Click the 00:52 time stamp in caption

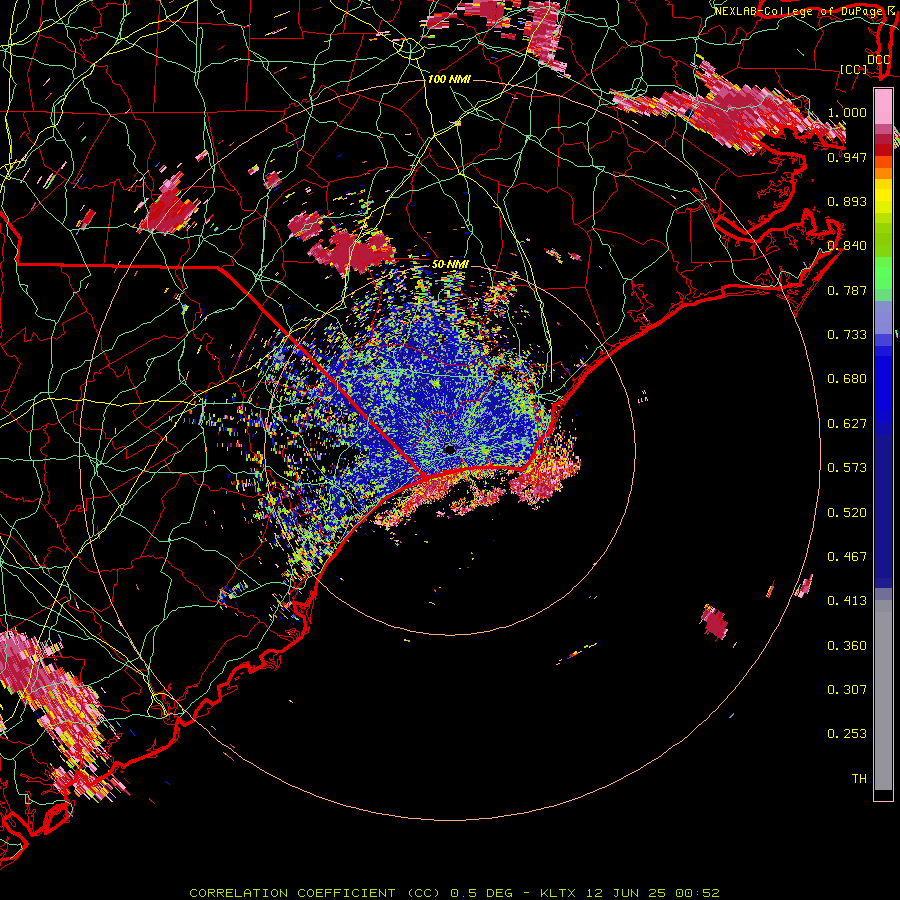point(697,893)
